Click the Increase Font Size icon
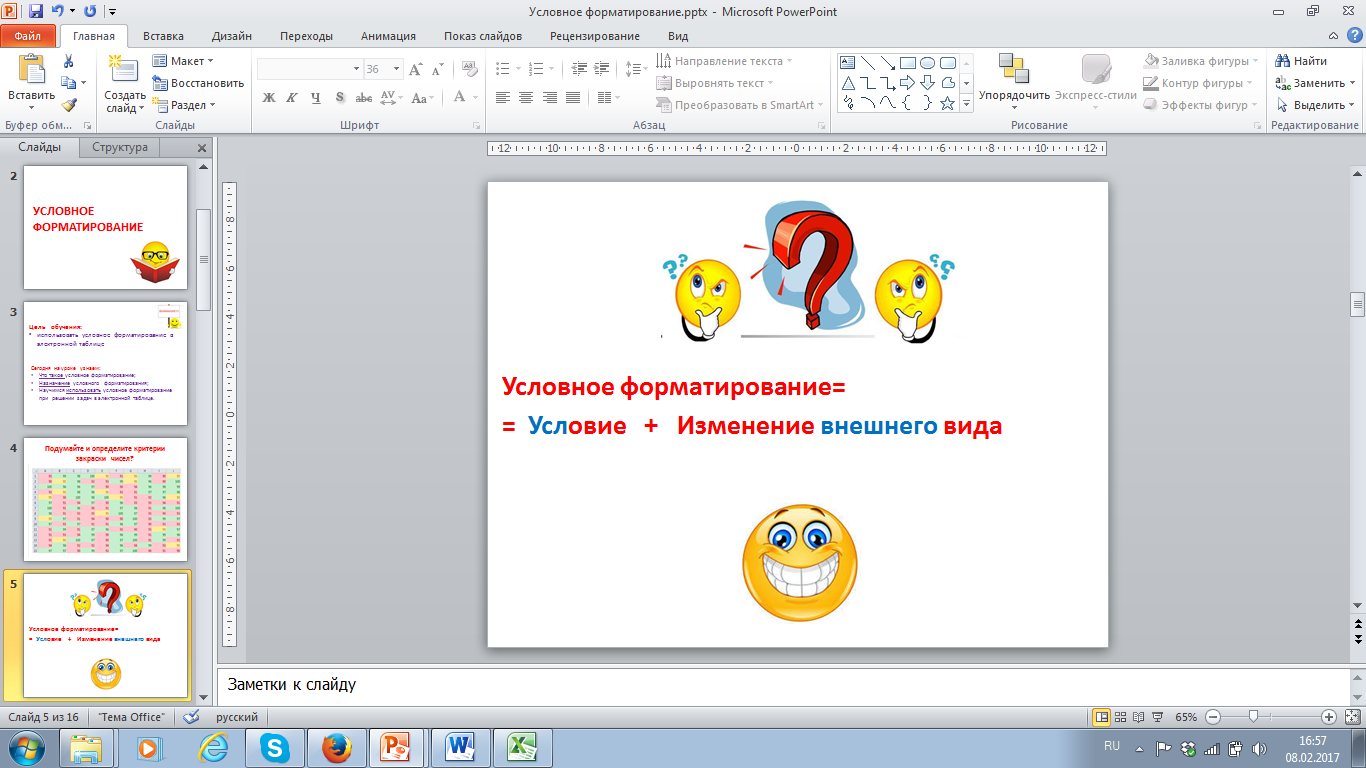The width and height of the screenshot is (1366, 768). coord(417,69)
